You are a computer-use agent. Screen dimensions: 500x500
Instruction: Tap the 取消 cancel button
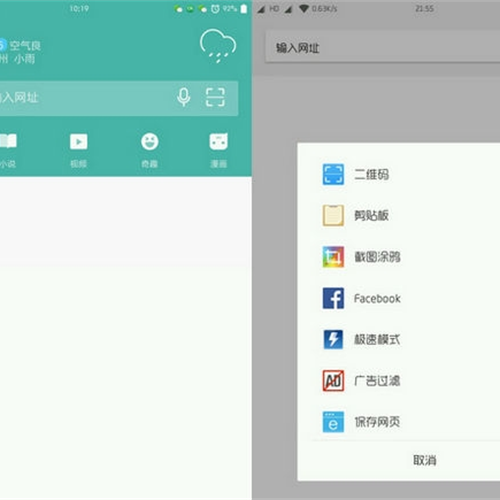click(425, 460)
